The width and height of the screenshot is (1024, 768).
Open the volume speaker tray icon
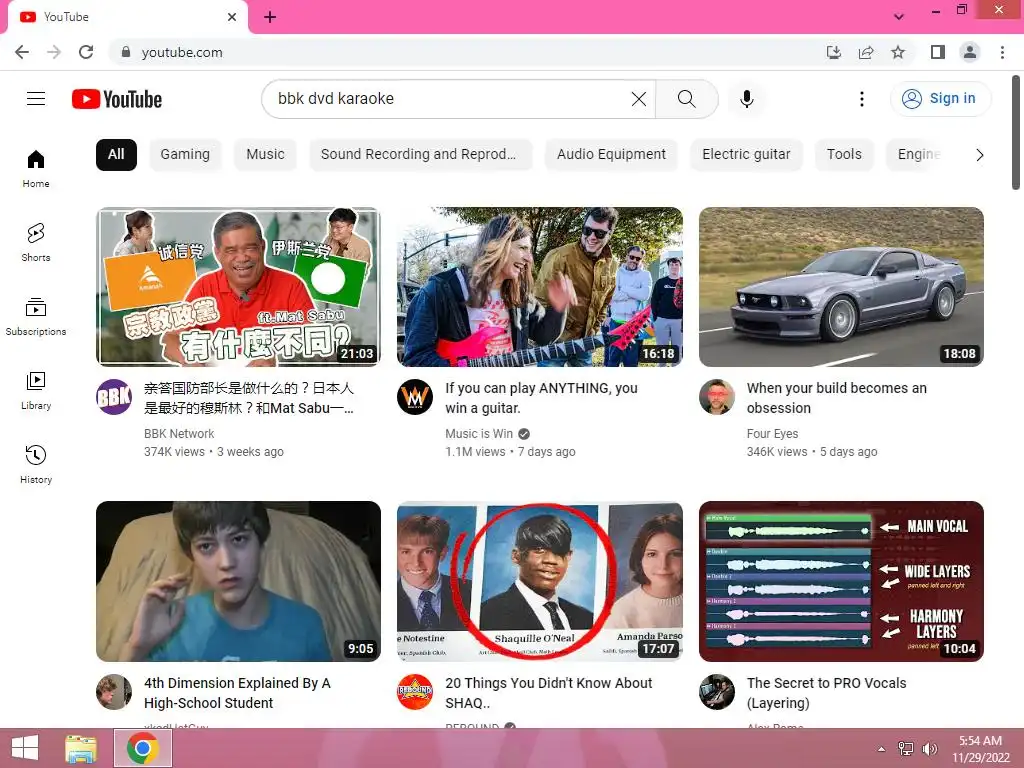coord(929,749)
